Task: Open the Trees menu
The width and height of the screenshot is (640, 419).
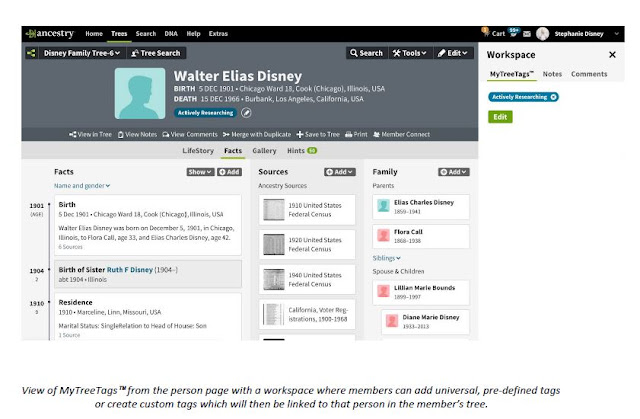Action: click(119, 33)
